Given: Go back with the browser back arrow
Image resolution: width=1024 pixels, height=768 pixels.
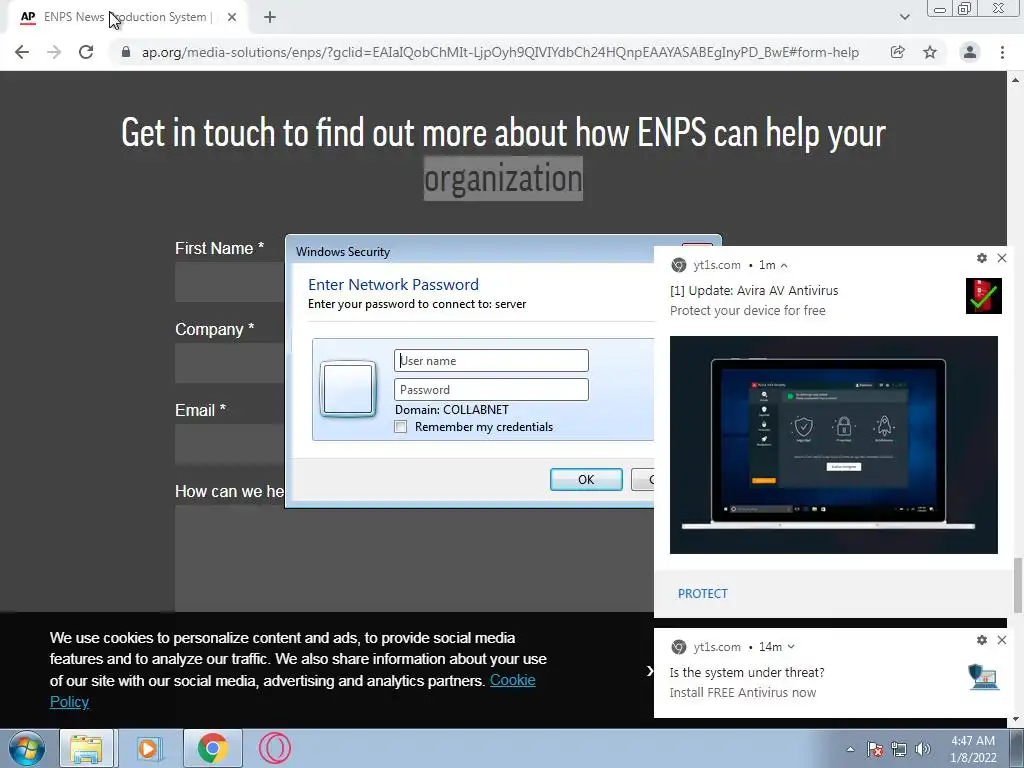Looking at the screenshot, I should (22, 52).
